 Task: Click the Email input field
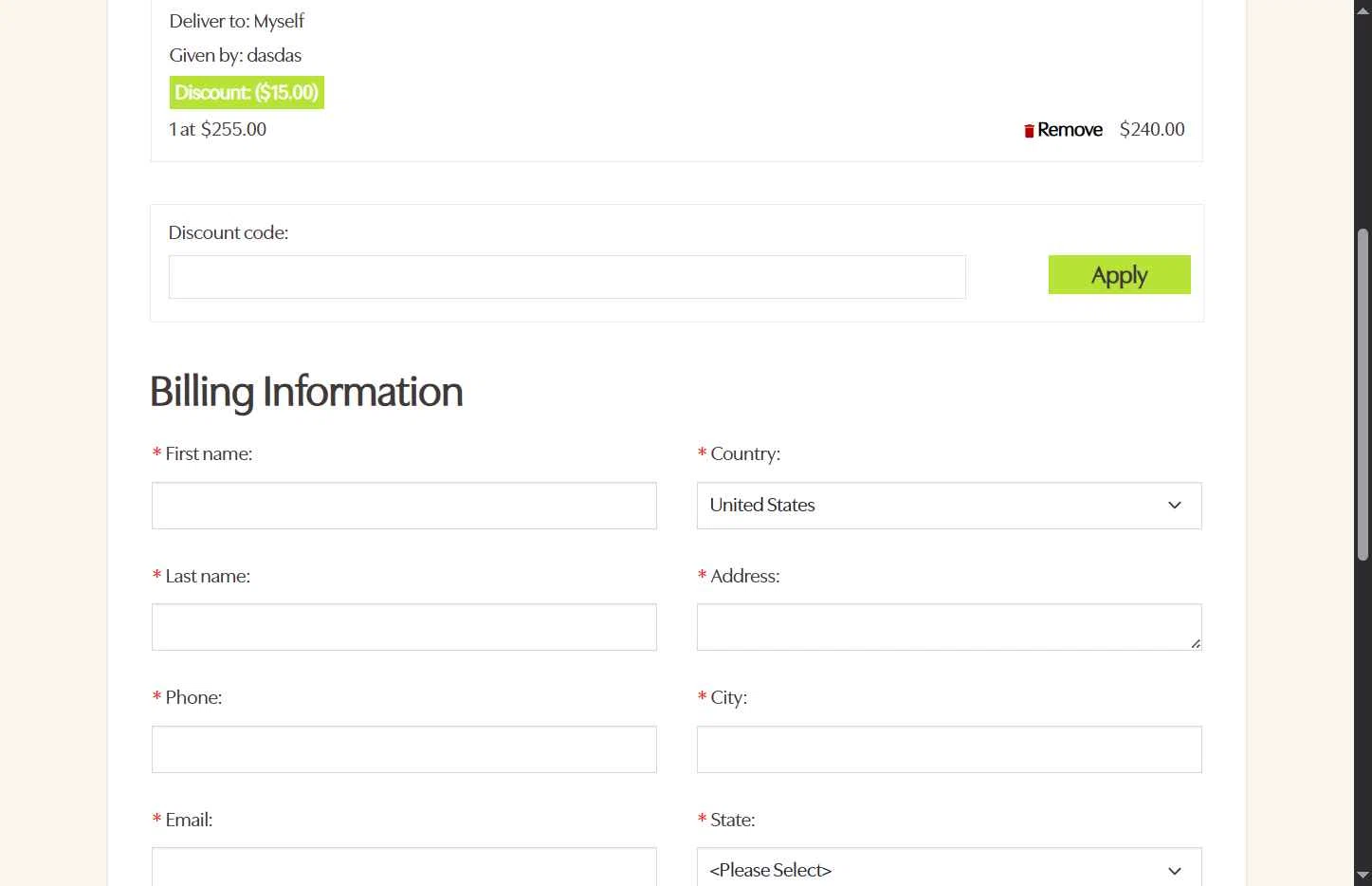(404, 867)
